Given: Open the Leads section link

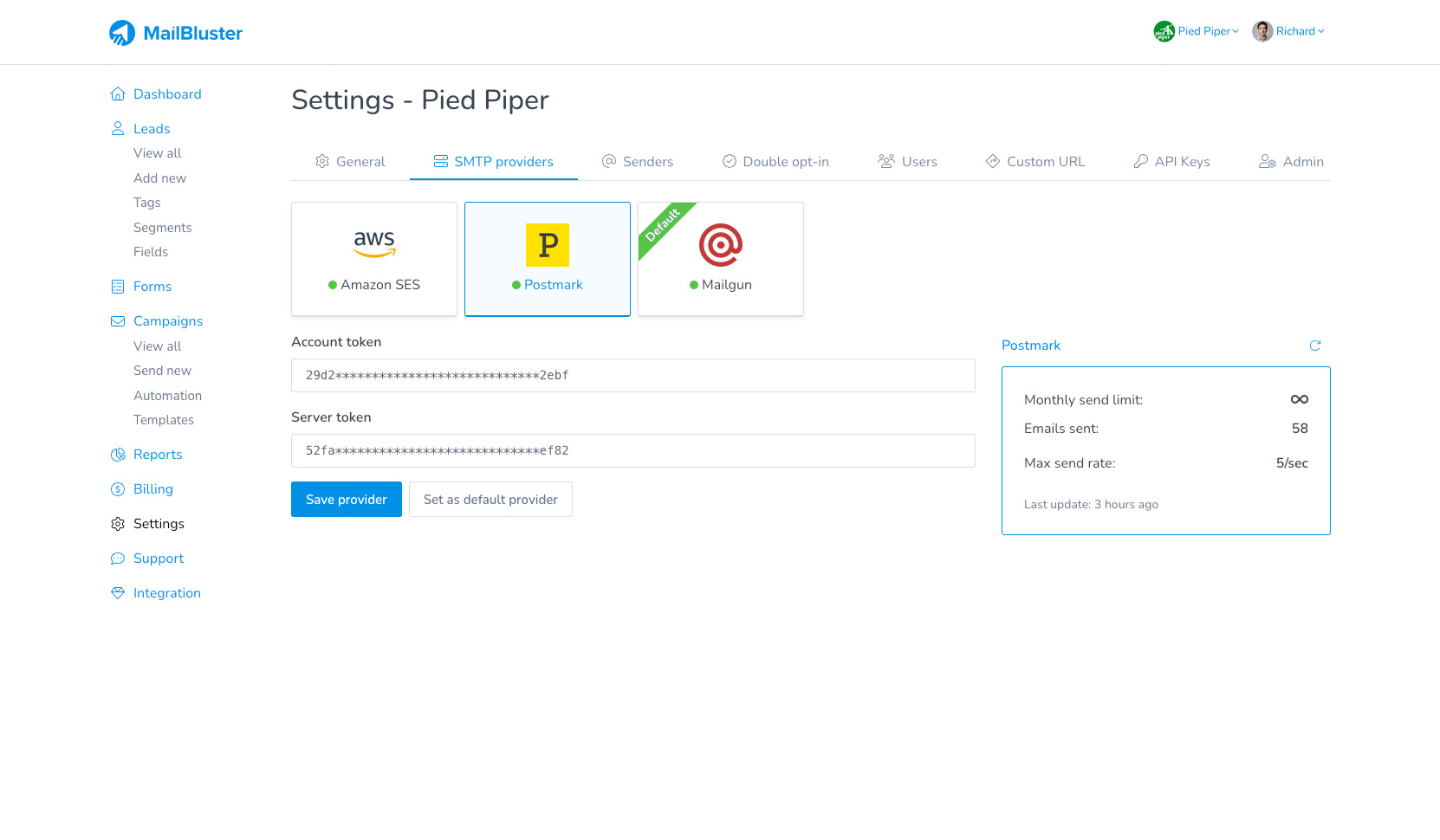Looking at the screenshot, I should 152,128.
